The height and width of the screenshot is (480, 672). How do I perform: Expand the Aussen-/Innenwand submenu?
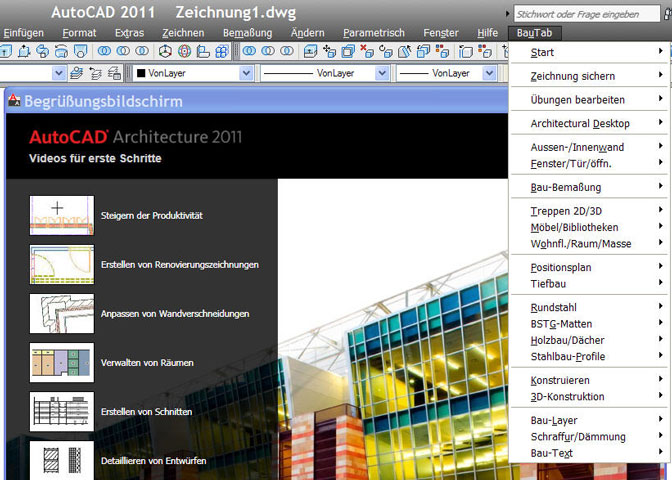click(x=589, y=147)
